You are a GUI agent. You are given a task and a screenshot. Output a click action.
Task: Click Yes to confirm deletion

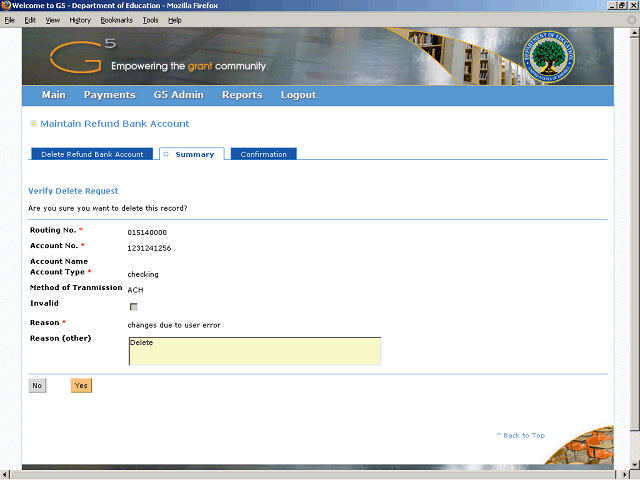81,385
